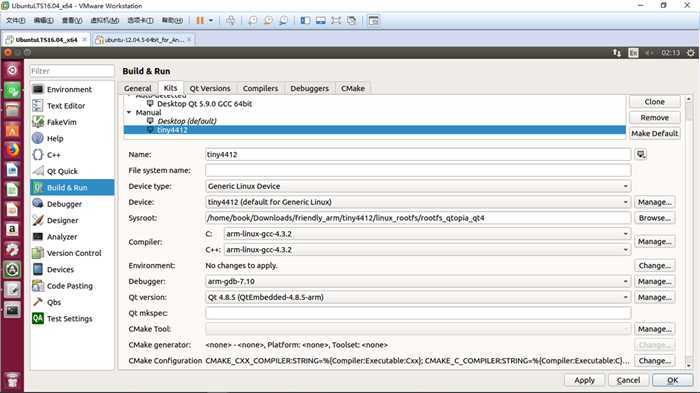This screenshot has width=700, height=393.
Task: Open the Ubuntu system settings gear indicator
Action: tap(691, 53)
